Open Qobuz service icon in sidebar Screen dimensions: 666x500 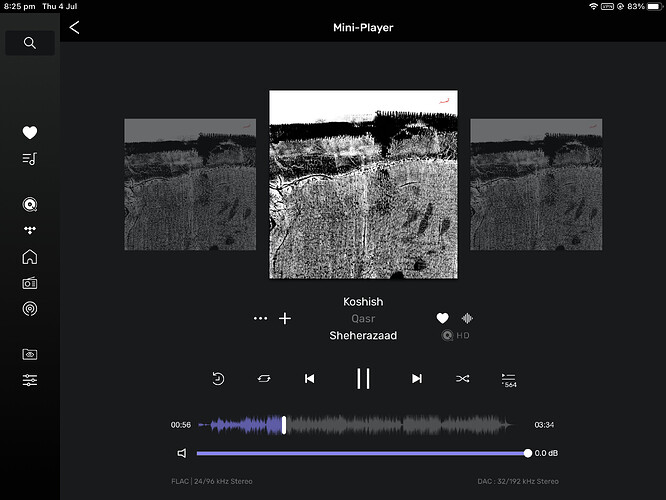point(30,205)
